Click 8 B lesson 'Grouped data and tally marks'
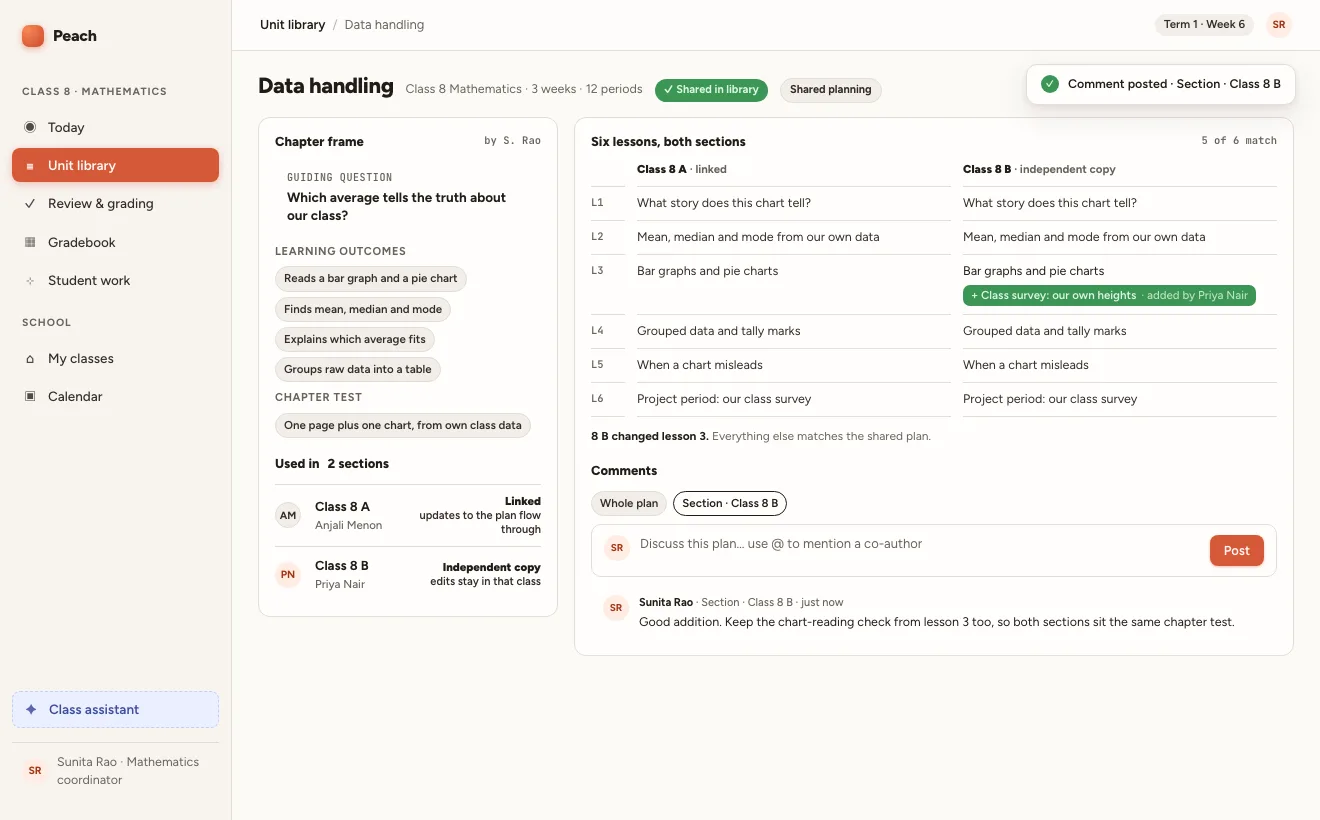This screenshot has height=820, width=1320. 1045,331
